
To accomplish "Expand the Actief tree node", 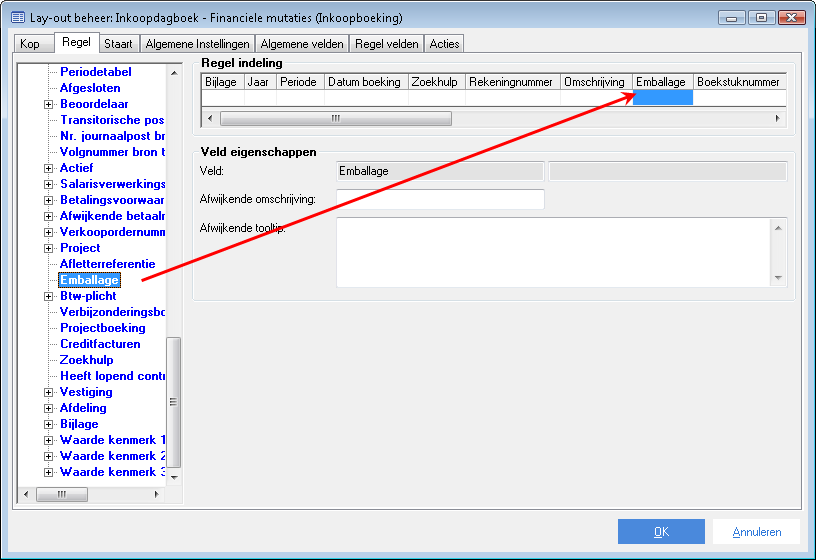I will (48, 169).
